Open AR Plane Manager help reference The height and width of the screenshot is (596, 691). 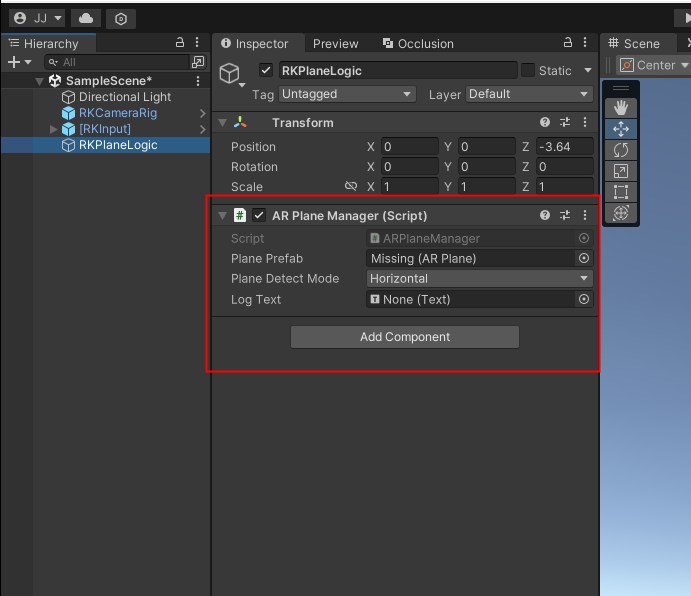click(x=545, y=215)
